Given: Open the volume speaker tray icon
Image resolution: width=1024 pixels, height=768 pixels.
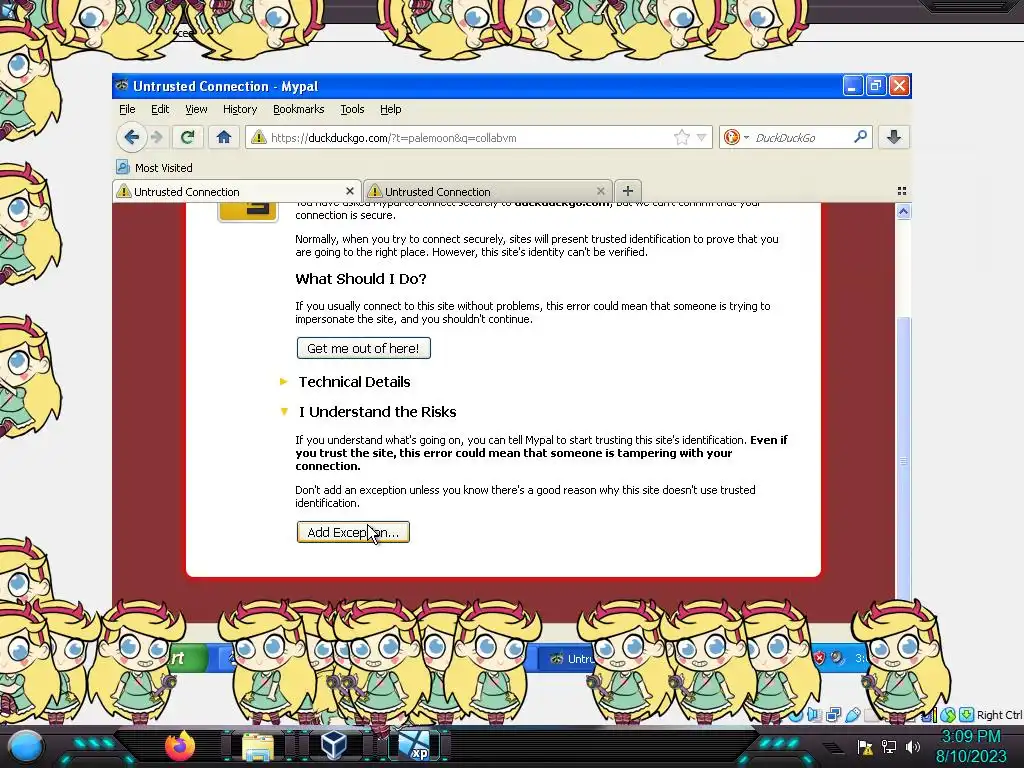Looking at the screenshot, I should 912,747.
